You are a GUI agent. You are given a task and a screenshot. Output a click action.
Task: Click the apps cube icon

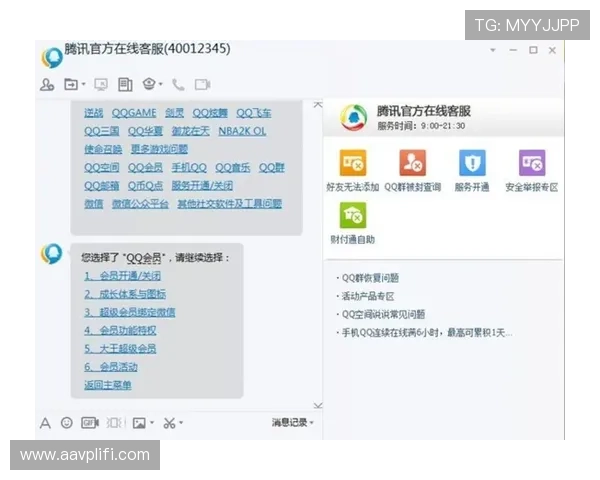[149, 84]
